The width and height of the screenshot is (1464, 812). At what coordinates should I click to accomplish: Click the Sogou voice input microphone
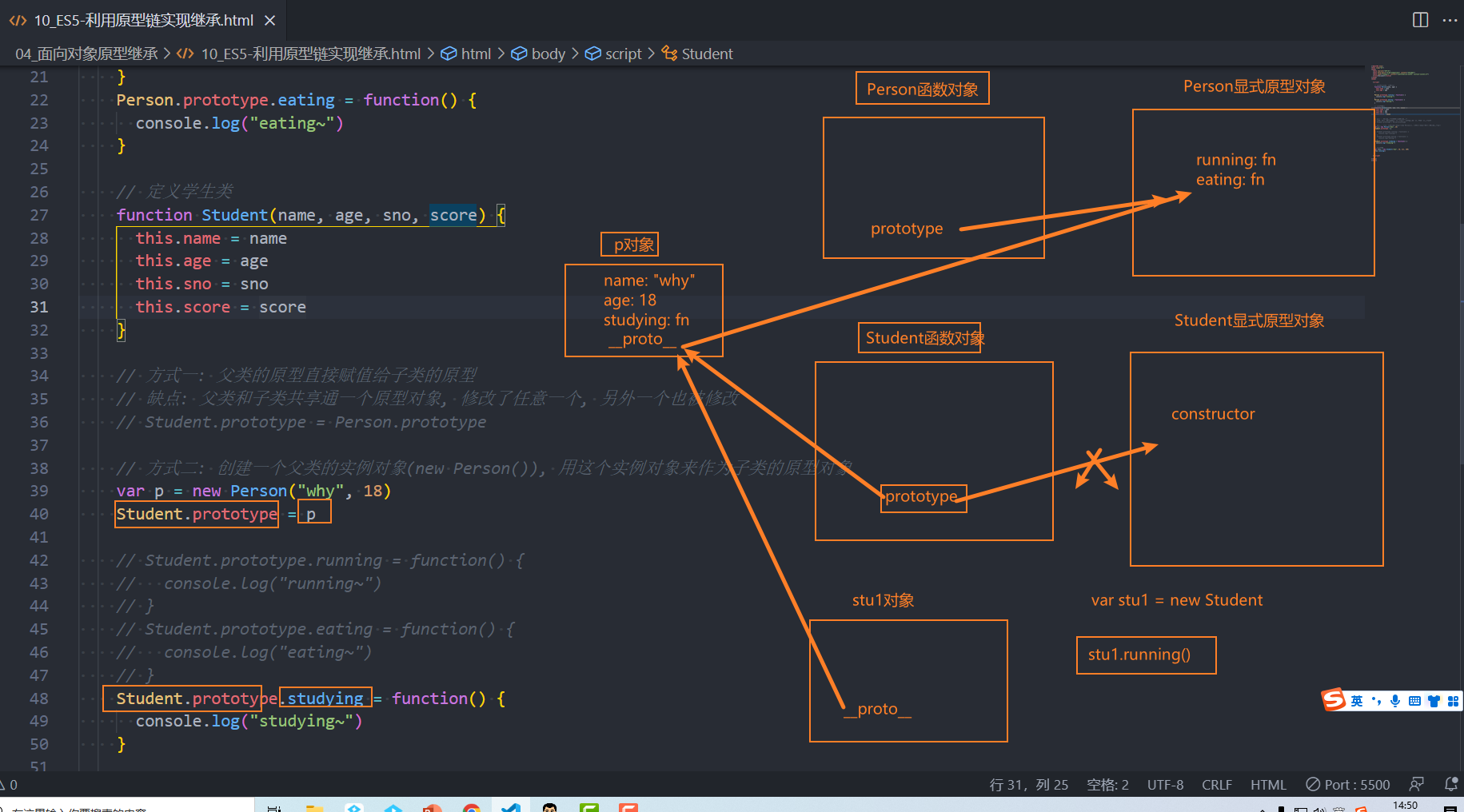[x=1395, y=701]
